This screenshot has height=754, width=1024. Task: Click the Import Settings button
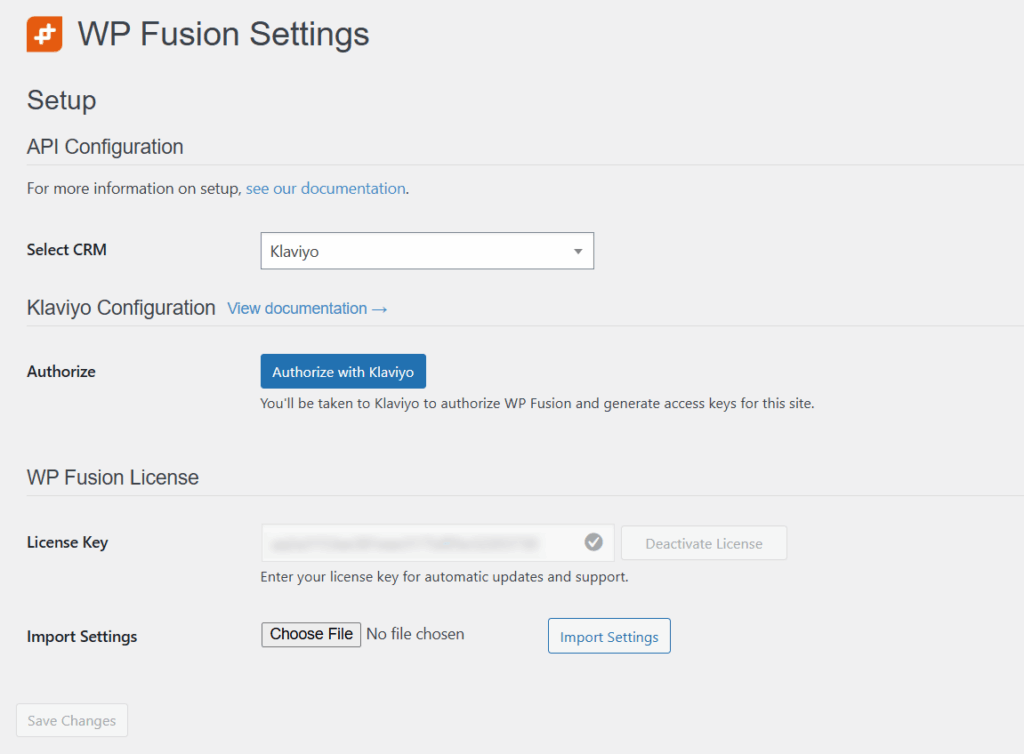[609, 636]
